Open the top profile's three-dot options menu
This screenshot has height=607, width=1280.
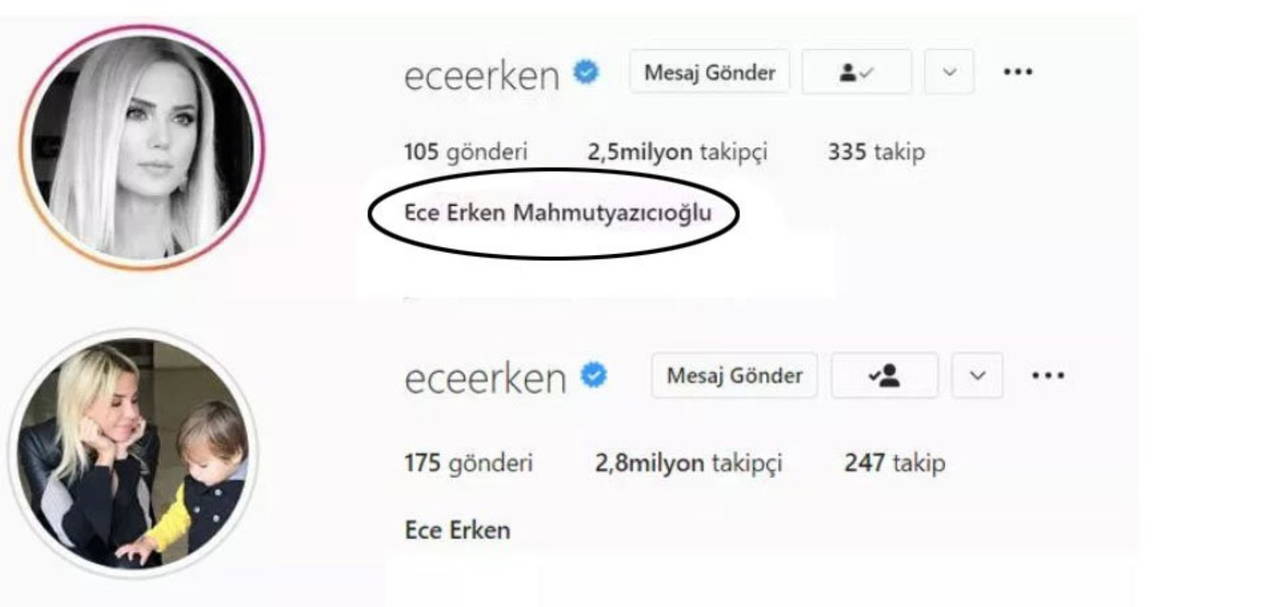(x=1017, y=73)
